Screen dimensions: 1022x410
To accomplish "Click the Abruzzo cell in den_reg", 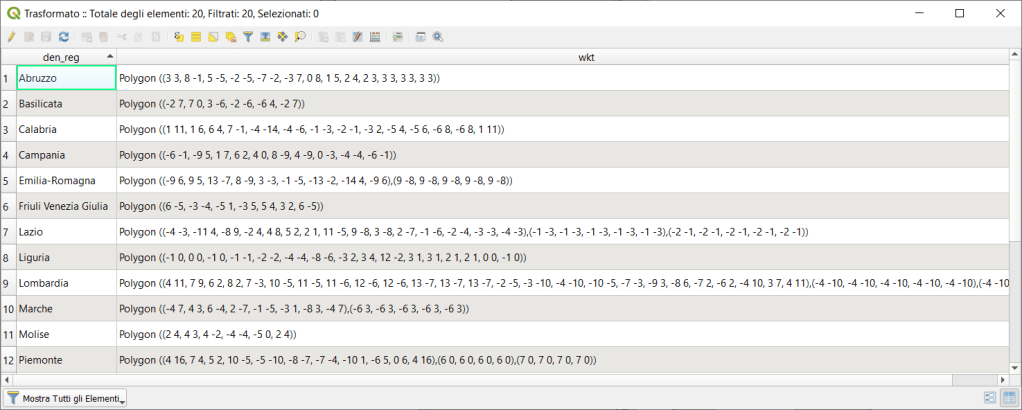I will coord(66,78).
